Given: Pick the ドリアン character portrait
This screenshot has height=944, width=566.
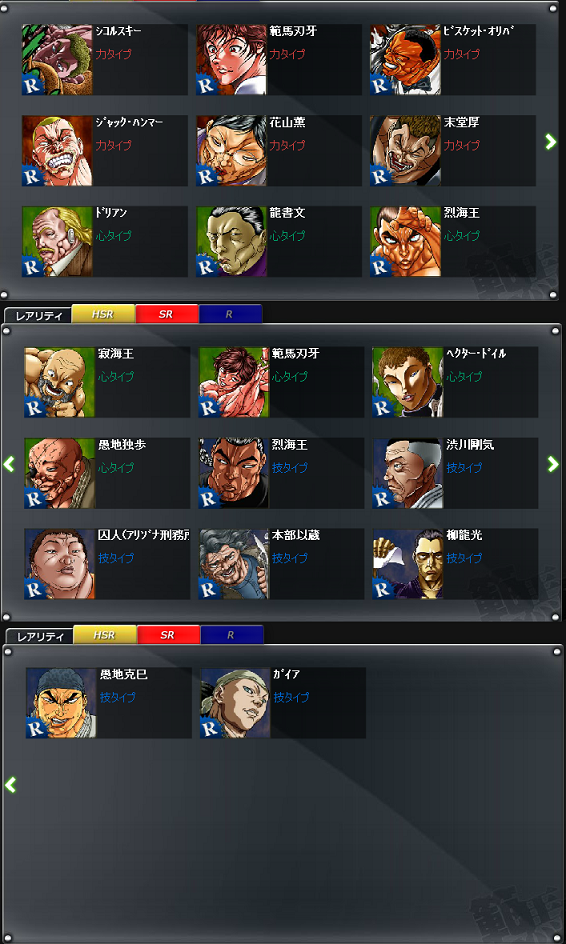Looking at the screenshot, I should [x=57, y=241].
